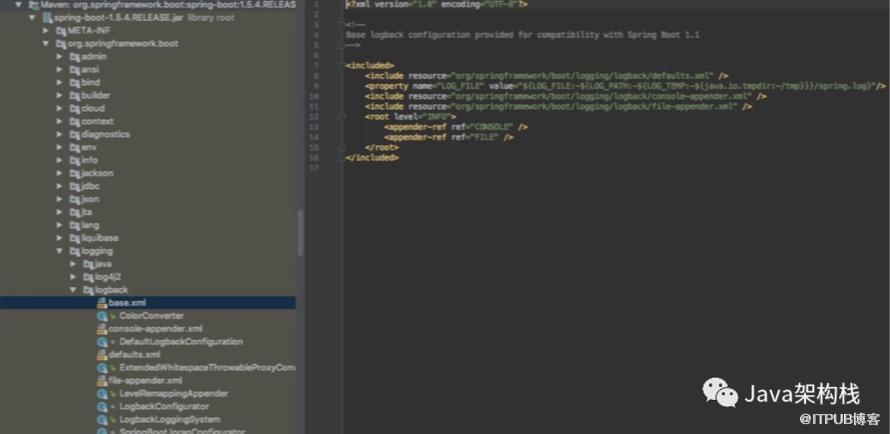Open LogbackLoggingSystem class

(170, 420)
